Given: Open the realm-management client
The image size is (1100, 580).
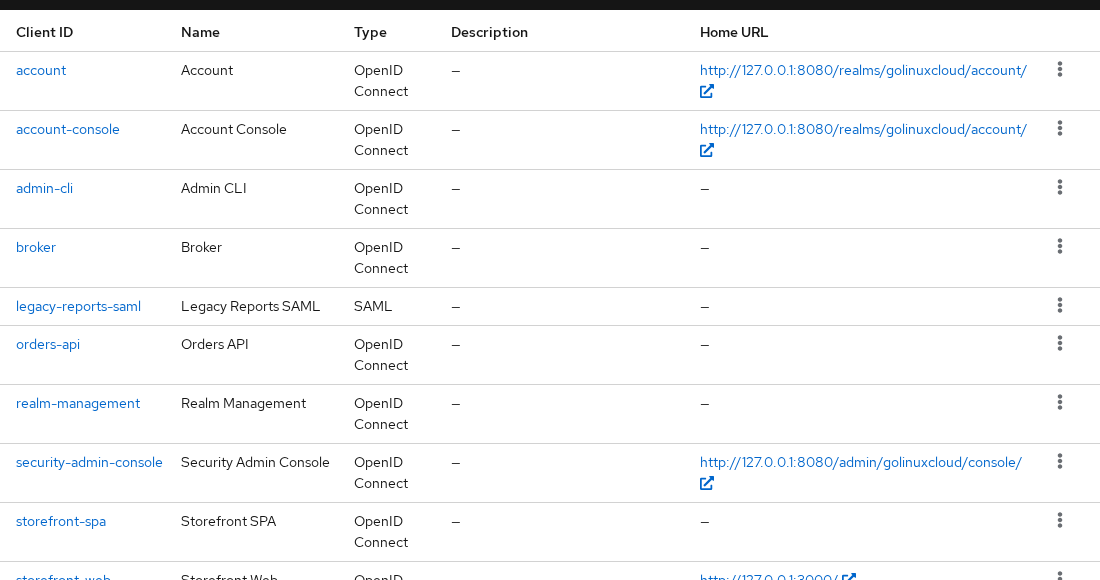Looking at the screenshot, I should (78, 403).
